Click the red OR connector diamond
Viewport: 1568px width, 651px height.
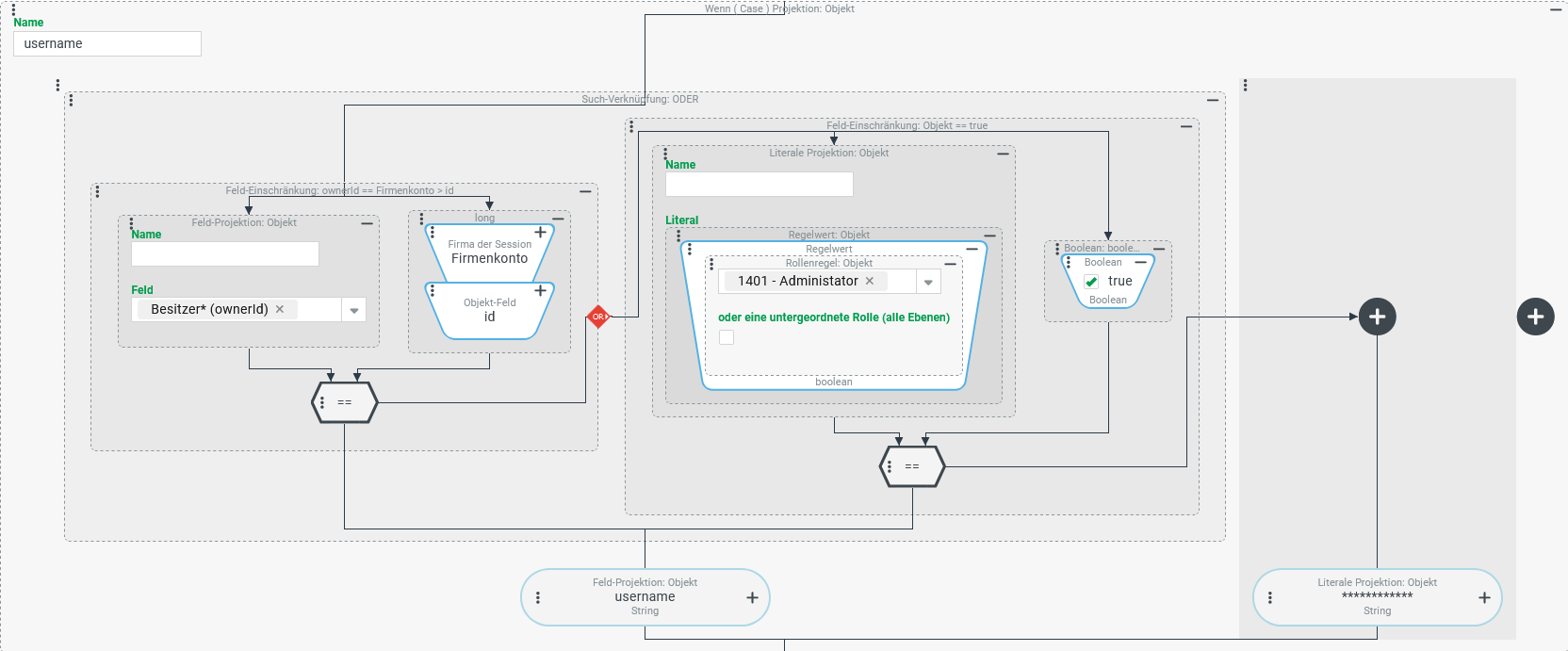(x=597, y=317)
